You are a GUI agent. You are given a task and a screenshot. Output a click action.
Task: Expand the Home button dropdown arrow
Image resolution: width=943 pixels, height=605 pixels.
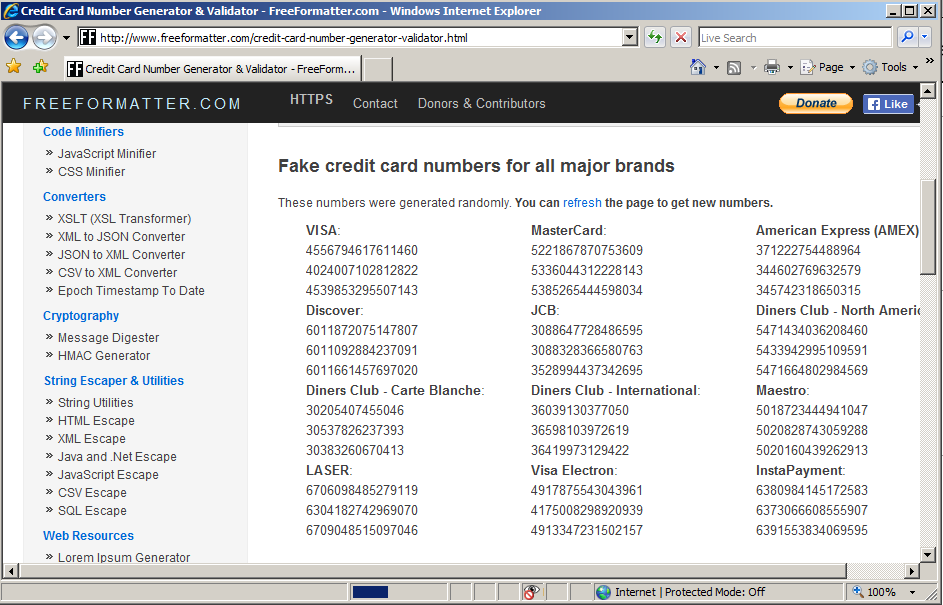pos(716,67)
